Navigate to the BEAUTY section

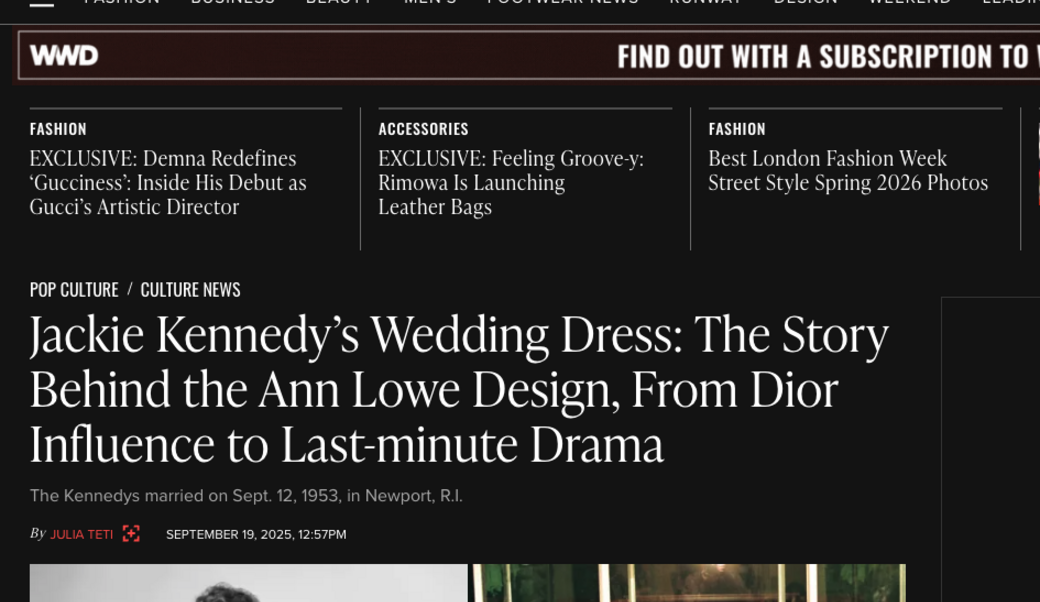(339, 2)
